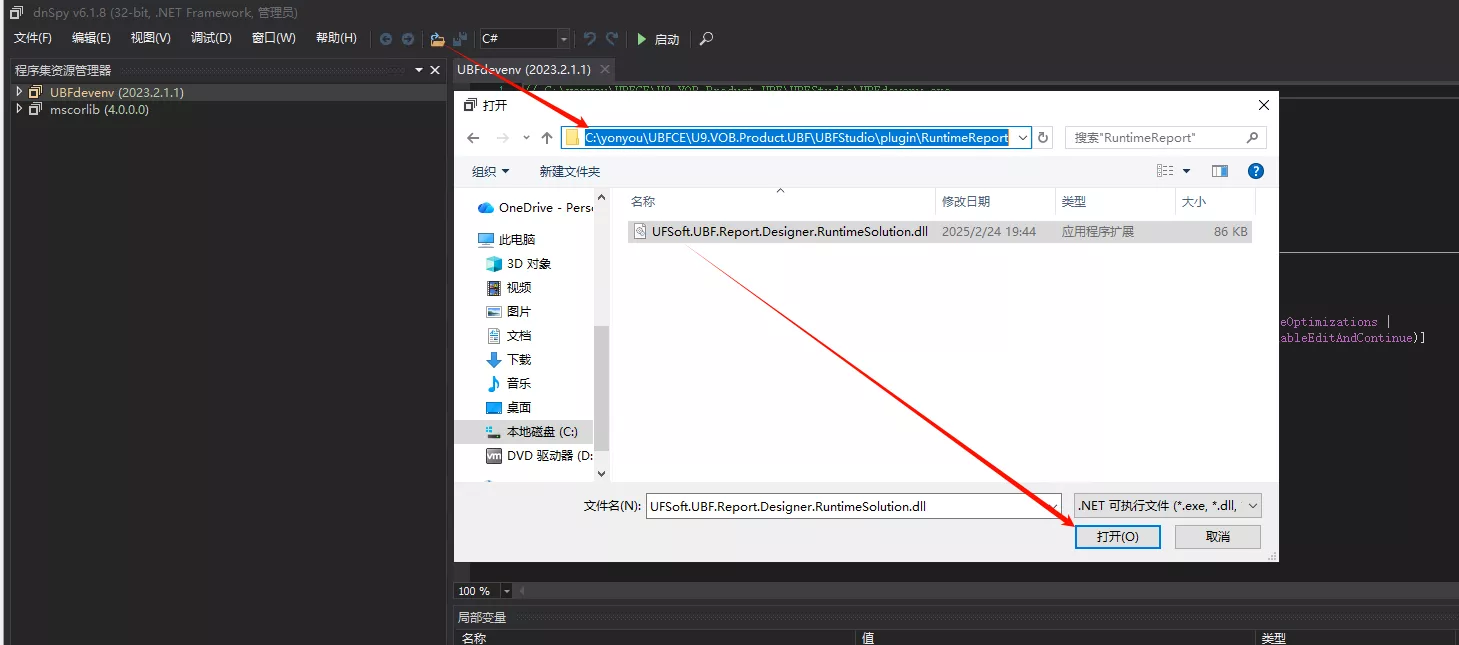
Task: Click the 取消 button
Action: (x=1217, y=537)
